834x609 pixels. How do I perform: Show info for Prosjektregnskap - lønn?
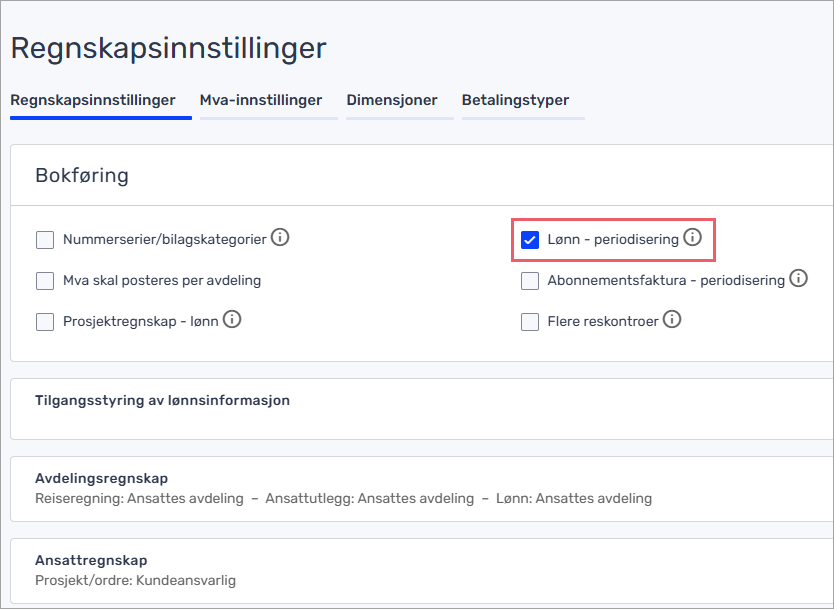(233, 320)
